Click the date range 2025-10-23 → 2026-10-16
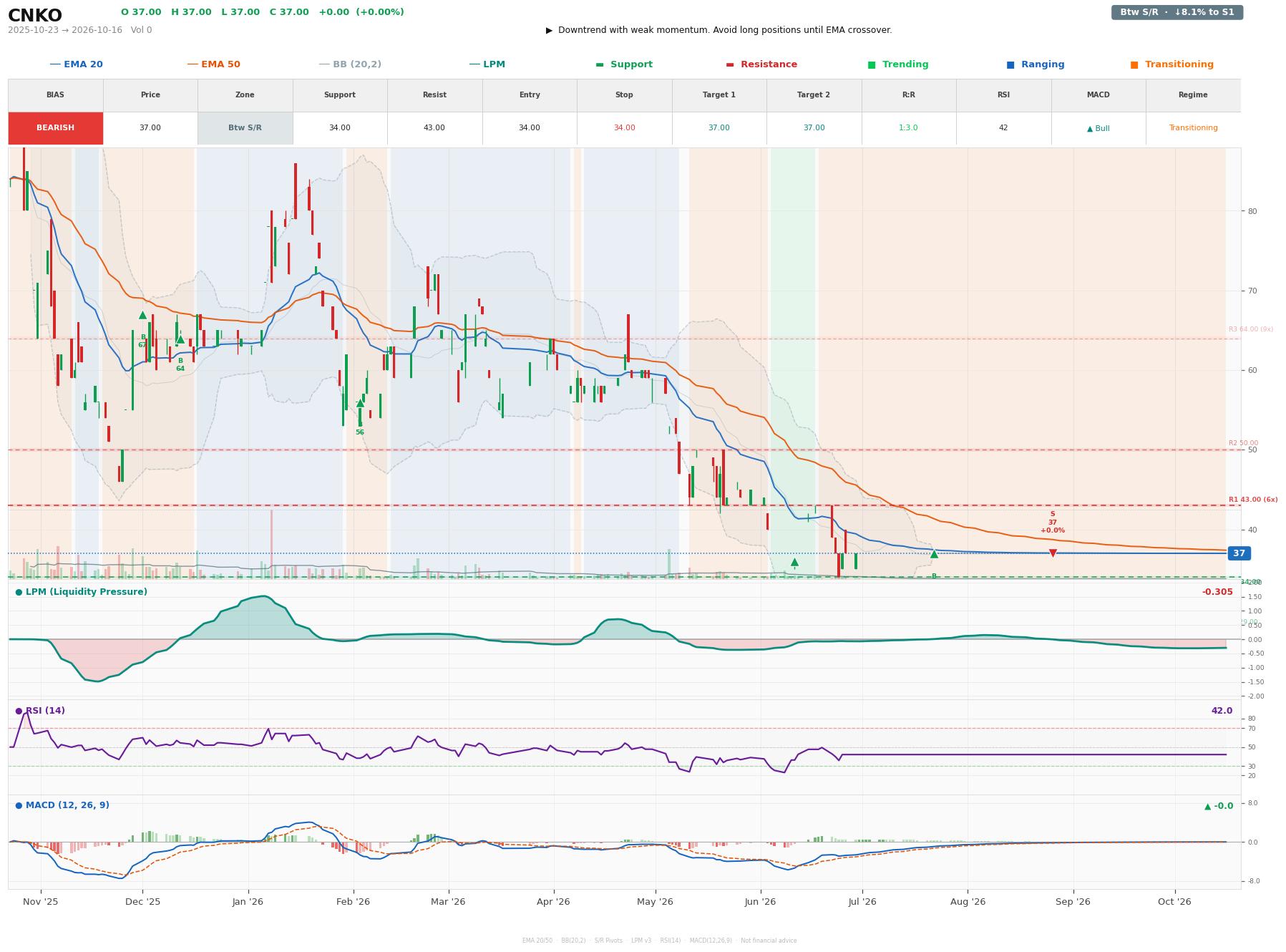Image resolution: width=1286 pixels, height=952 pixels. [65, 30]
